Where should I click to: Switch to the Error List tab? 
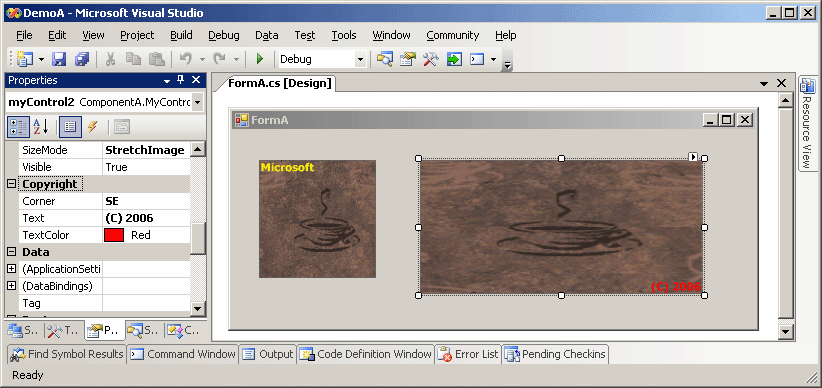click(468, 354)
